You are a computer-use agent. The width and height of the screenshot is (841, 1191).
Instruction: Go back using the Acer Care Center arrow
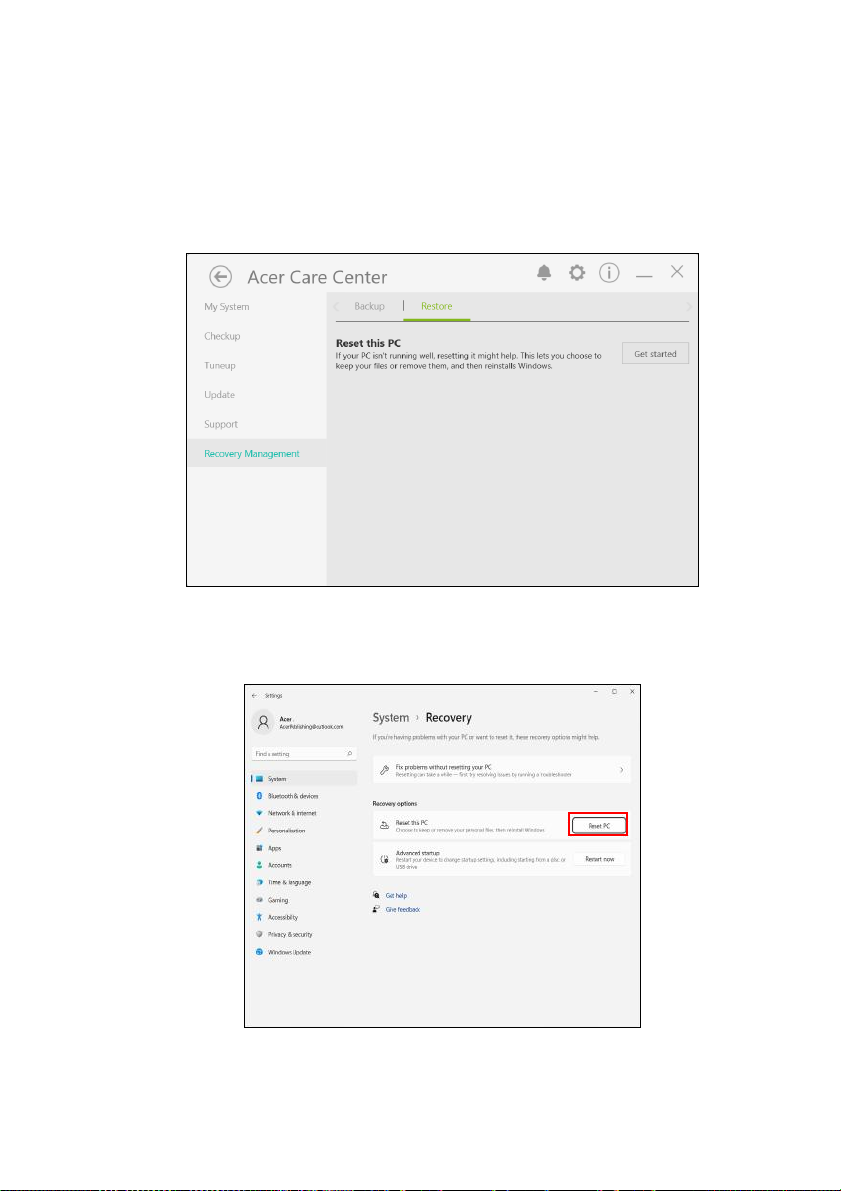220,276
